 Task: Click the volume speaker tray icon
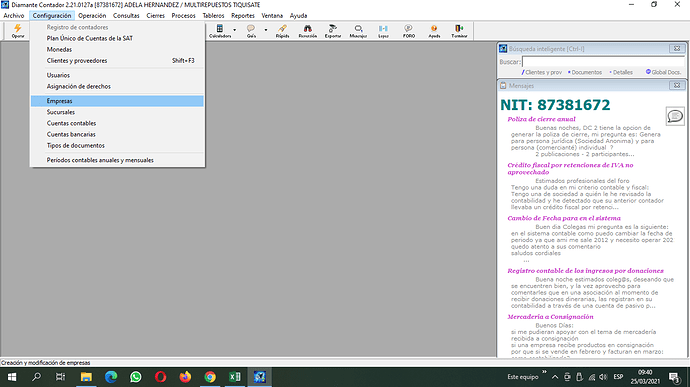pyautogui.click(x=603, y=377)
